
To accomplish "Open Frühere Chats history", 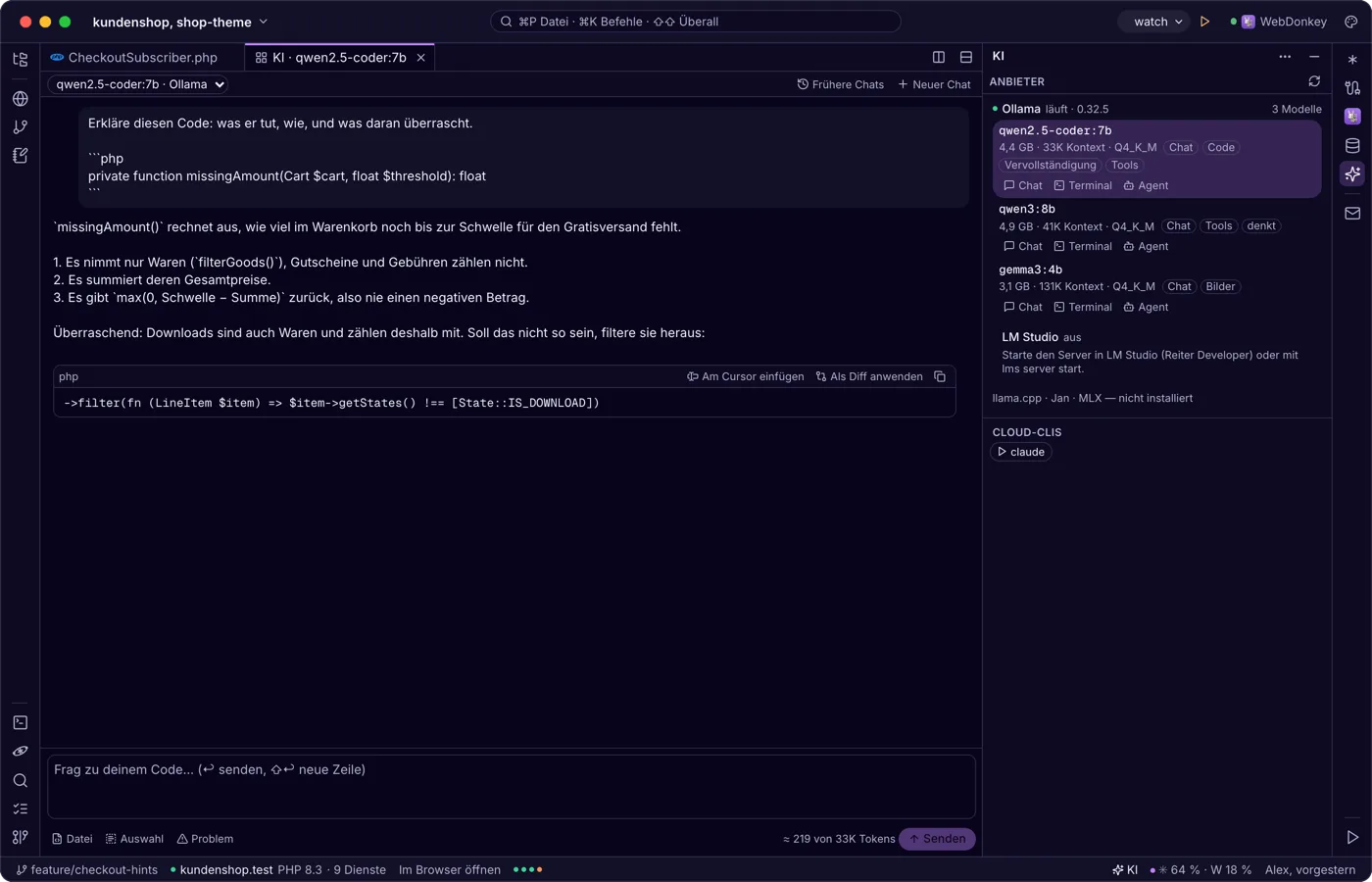I will (x=840, y=84).
